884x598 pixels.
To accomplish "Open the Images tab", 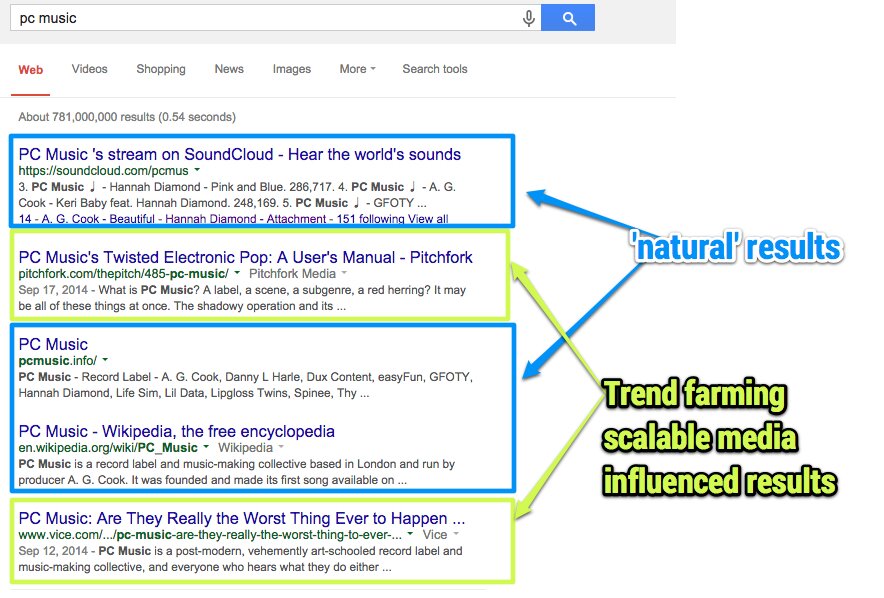I will click(291, 69).
